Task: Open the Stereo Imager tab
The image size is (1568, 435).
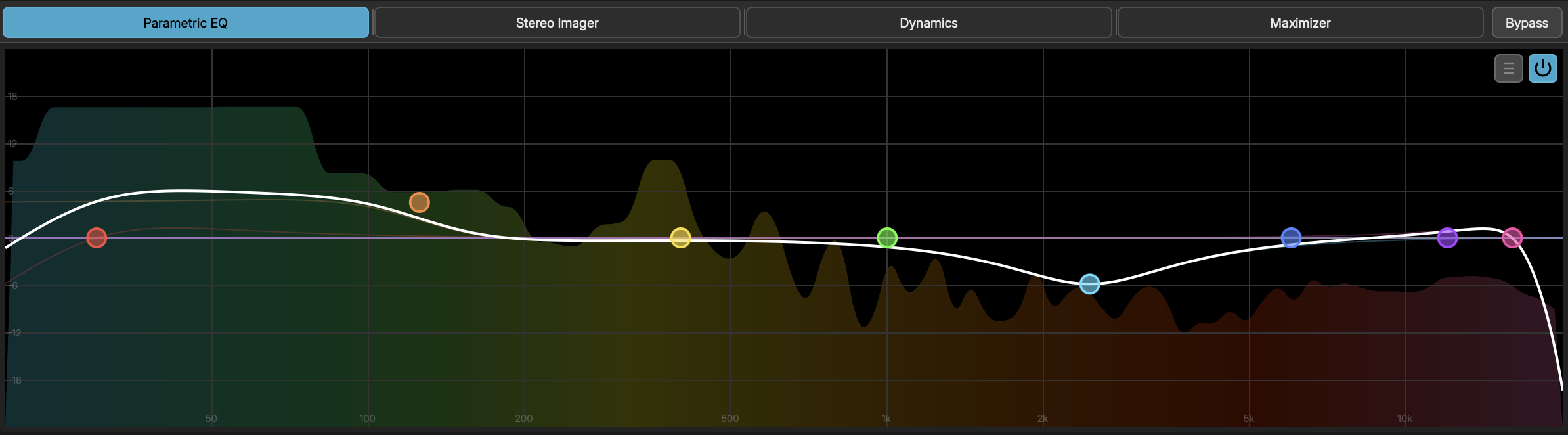Action: click(x=557, y=23)
